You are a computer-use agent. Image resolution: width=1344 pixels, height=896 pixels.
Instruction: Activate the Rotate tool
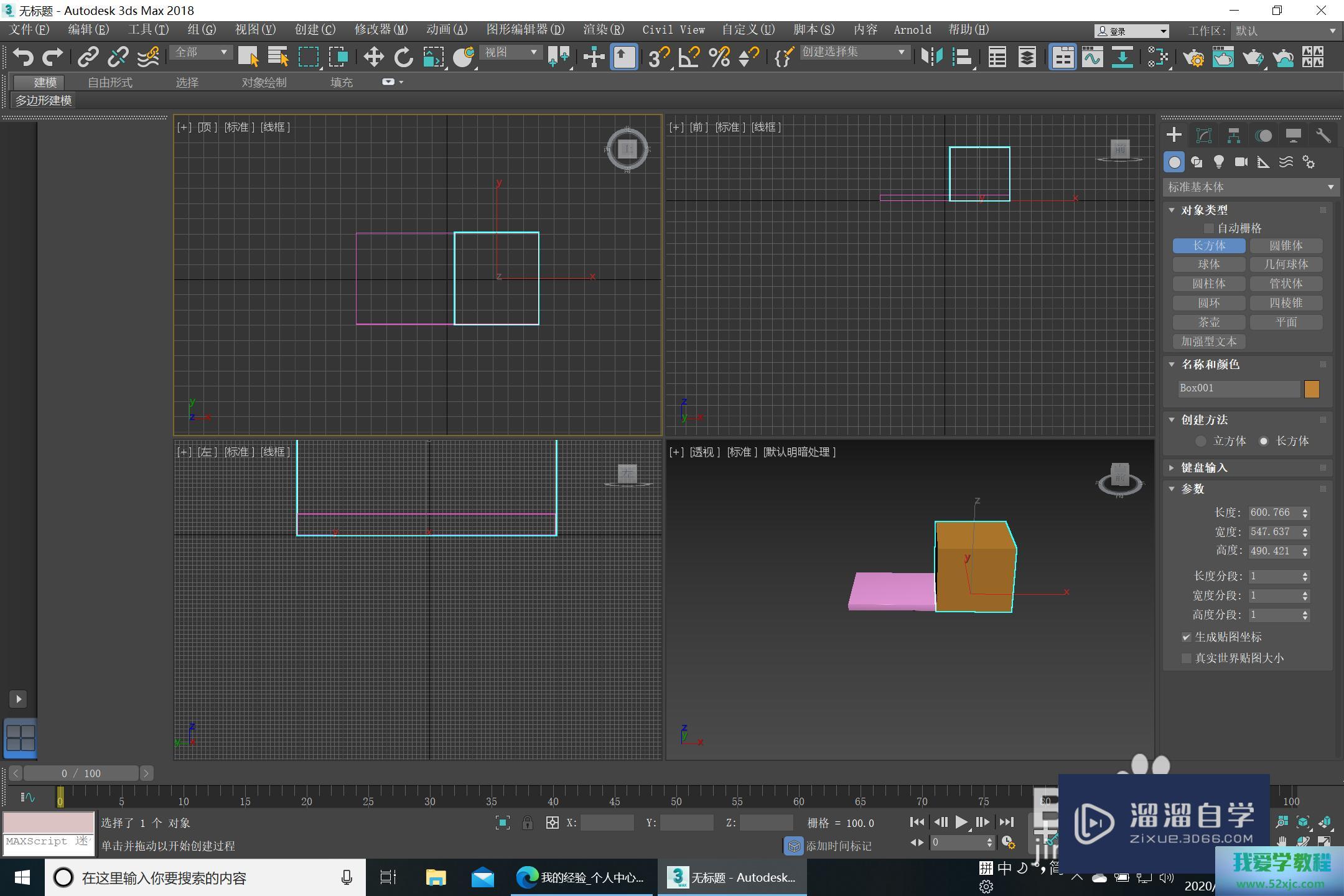(403, 57)
